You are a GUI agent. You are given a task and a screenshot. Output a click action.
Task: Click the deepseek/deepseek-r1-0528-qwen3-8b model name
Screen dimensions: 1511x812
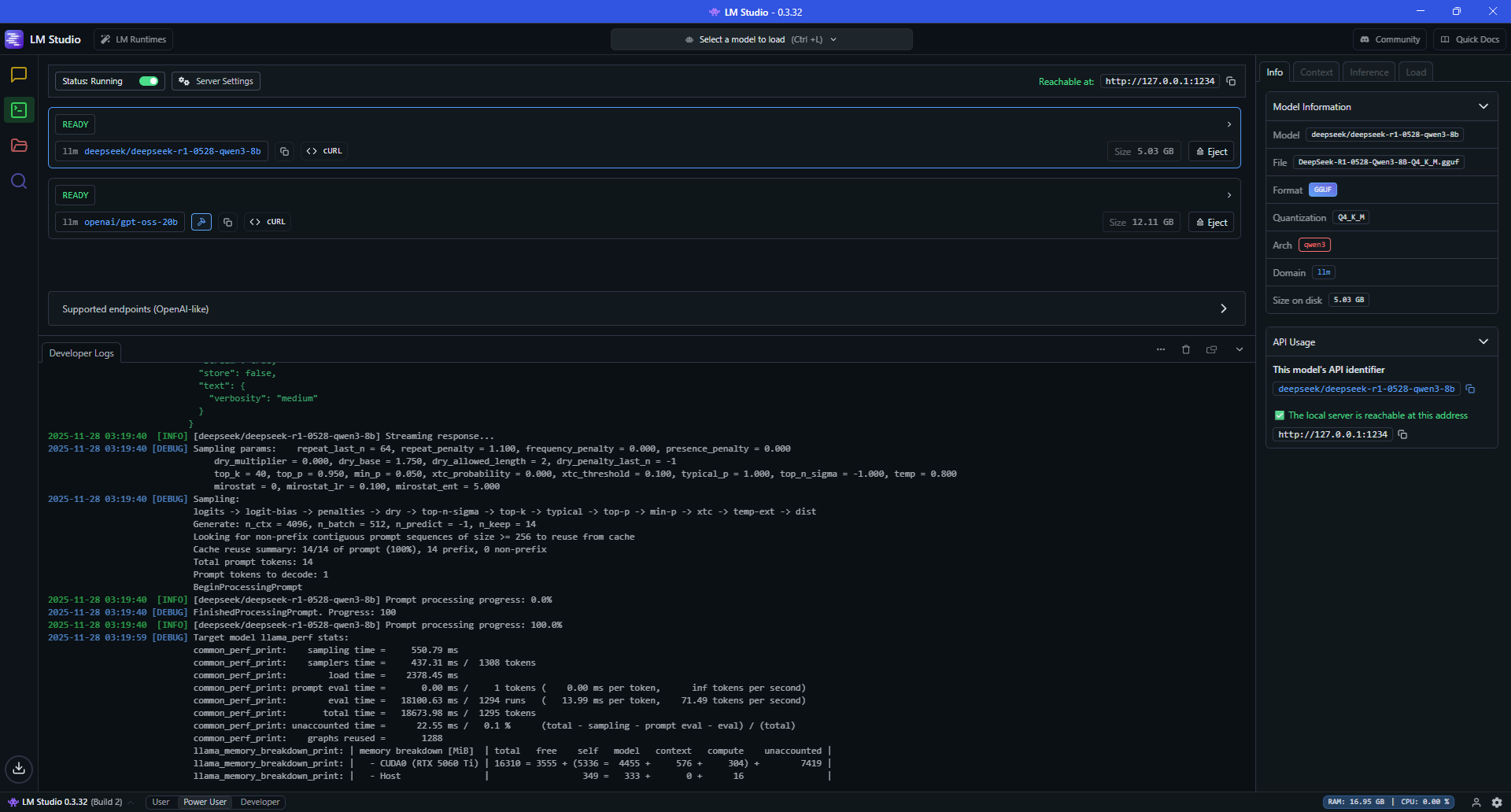(172, 151)
